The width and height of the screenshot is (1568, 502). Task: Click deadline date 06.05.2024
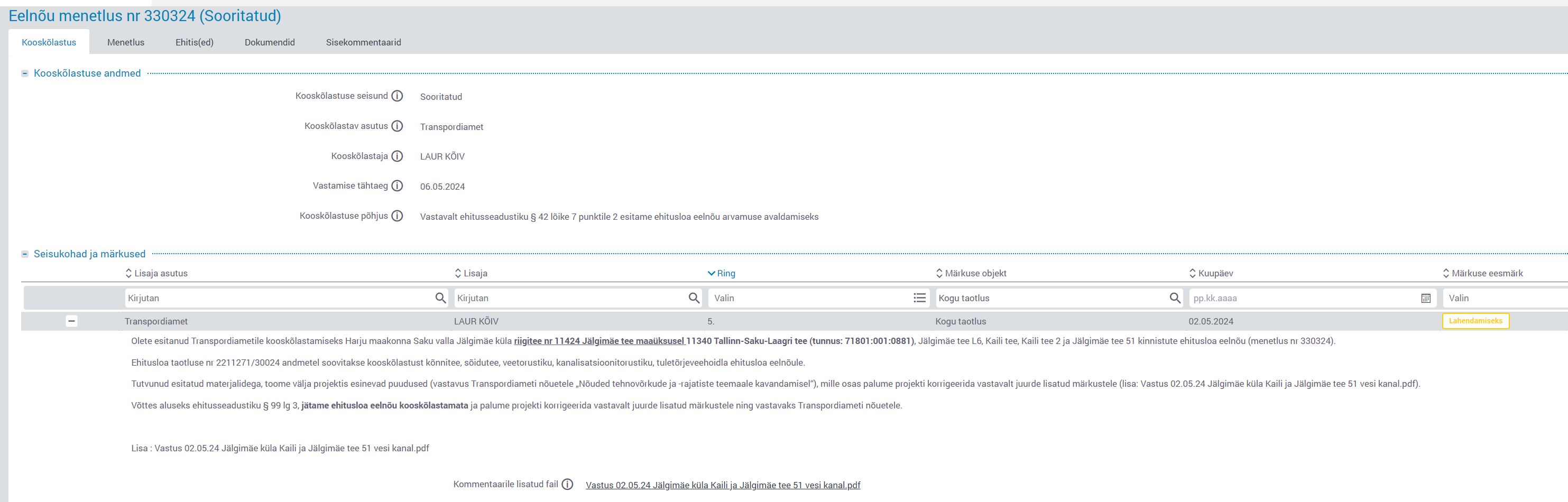tap(442, 186)
